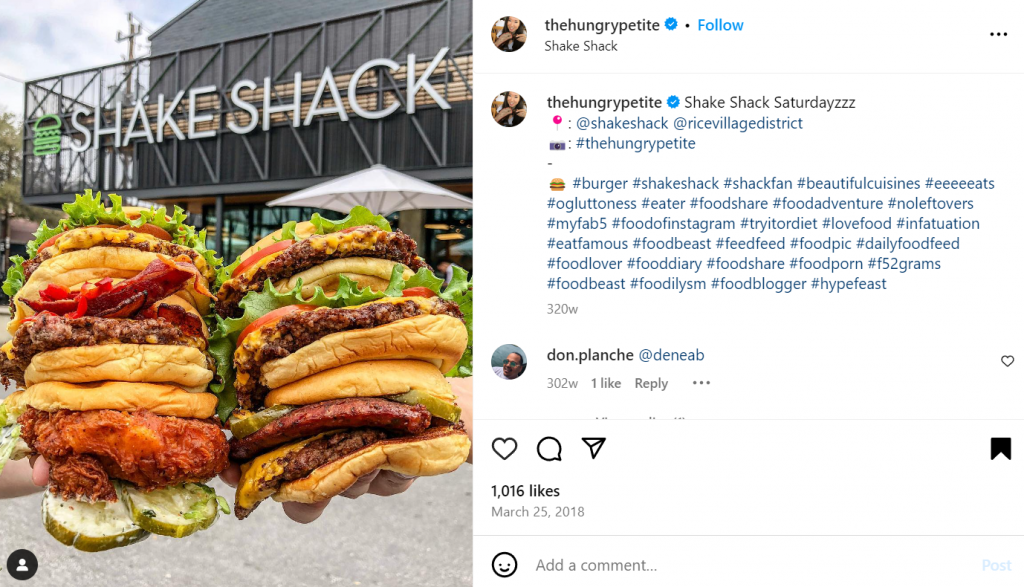
Task: Click the burger photo
Action: tap(236, 294)
